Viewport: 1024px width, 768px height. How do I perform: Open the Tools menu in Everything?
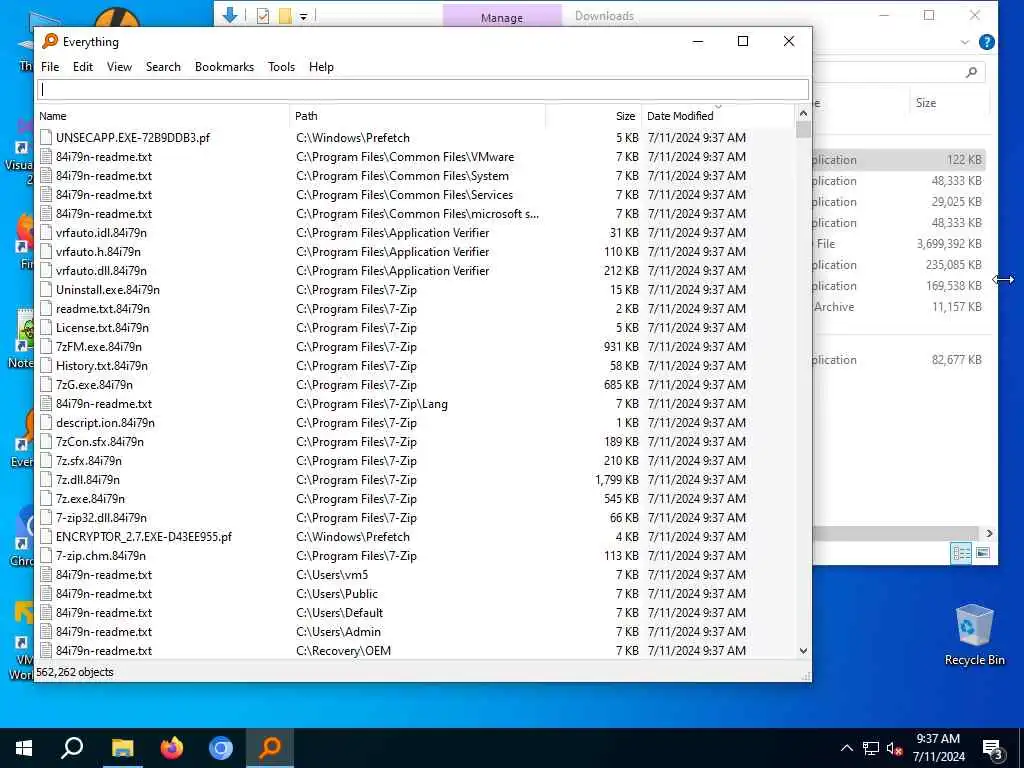(281, 67)
